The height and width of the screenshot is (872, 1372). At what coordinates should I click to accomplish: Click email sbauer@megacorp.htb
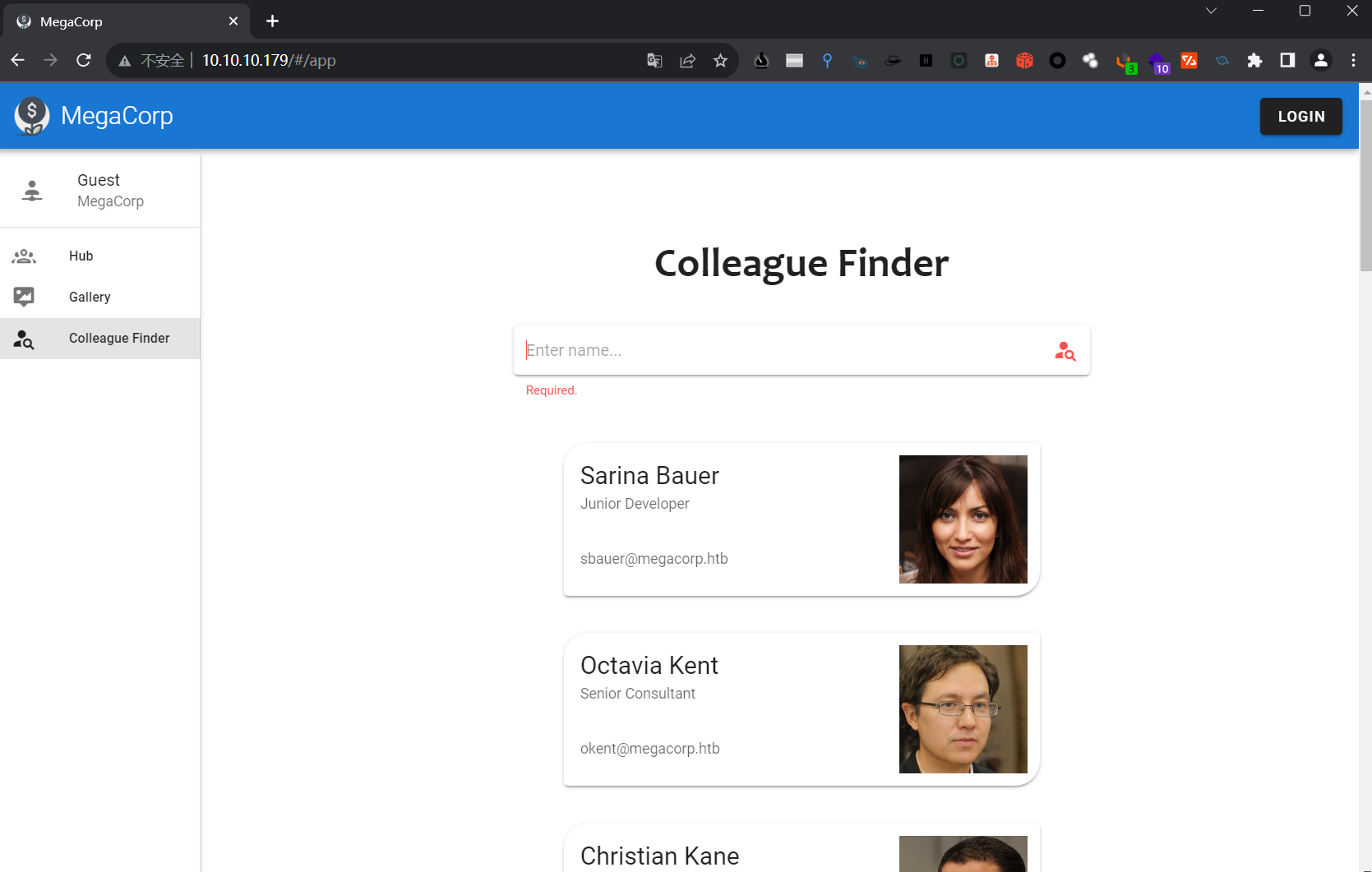coord(654,559)
